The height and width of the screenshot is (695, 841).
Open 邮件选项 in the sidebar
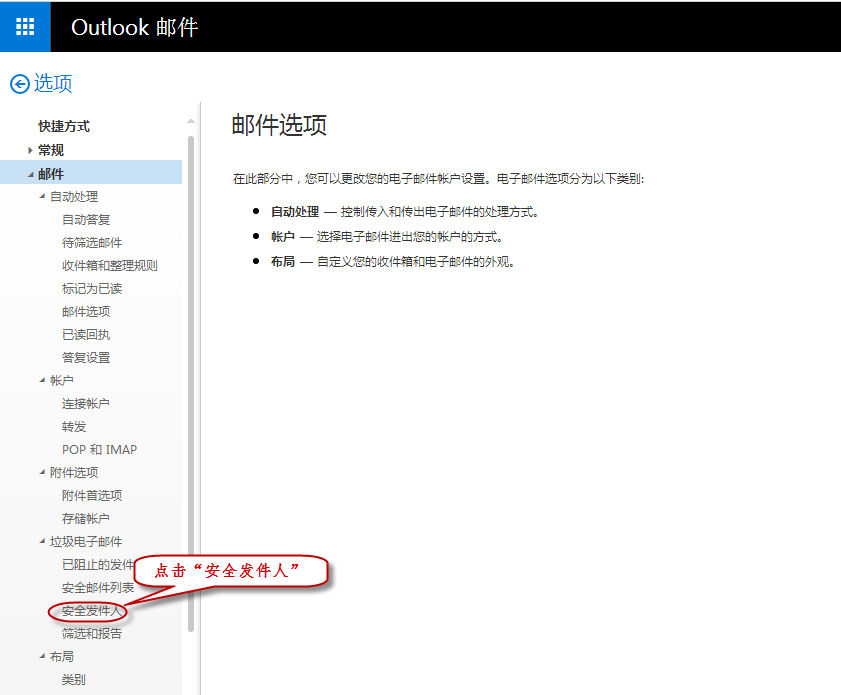tap(86, 312)
